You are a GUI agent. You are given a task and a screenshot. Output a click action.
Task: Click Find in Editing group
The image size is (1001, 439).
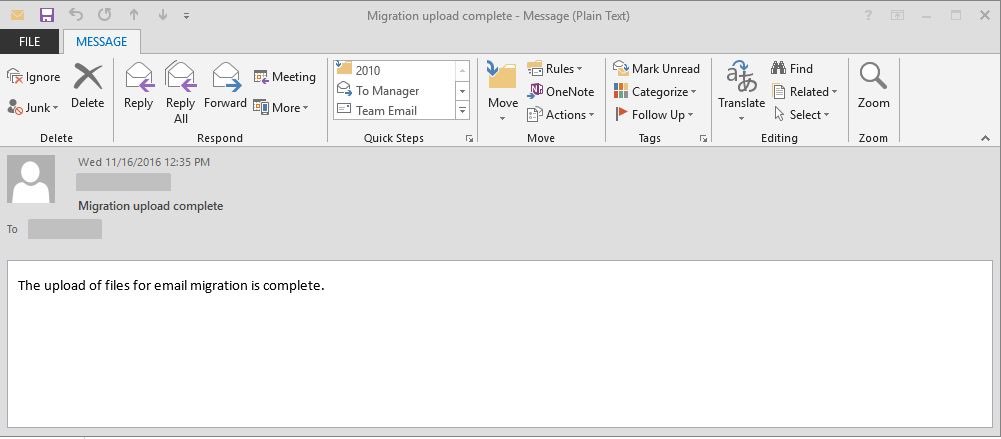click(x=792, y=69)
